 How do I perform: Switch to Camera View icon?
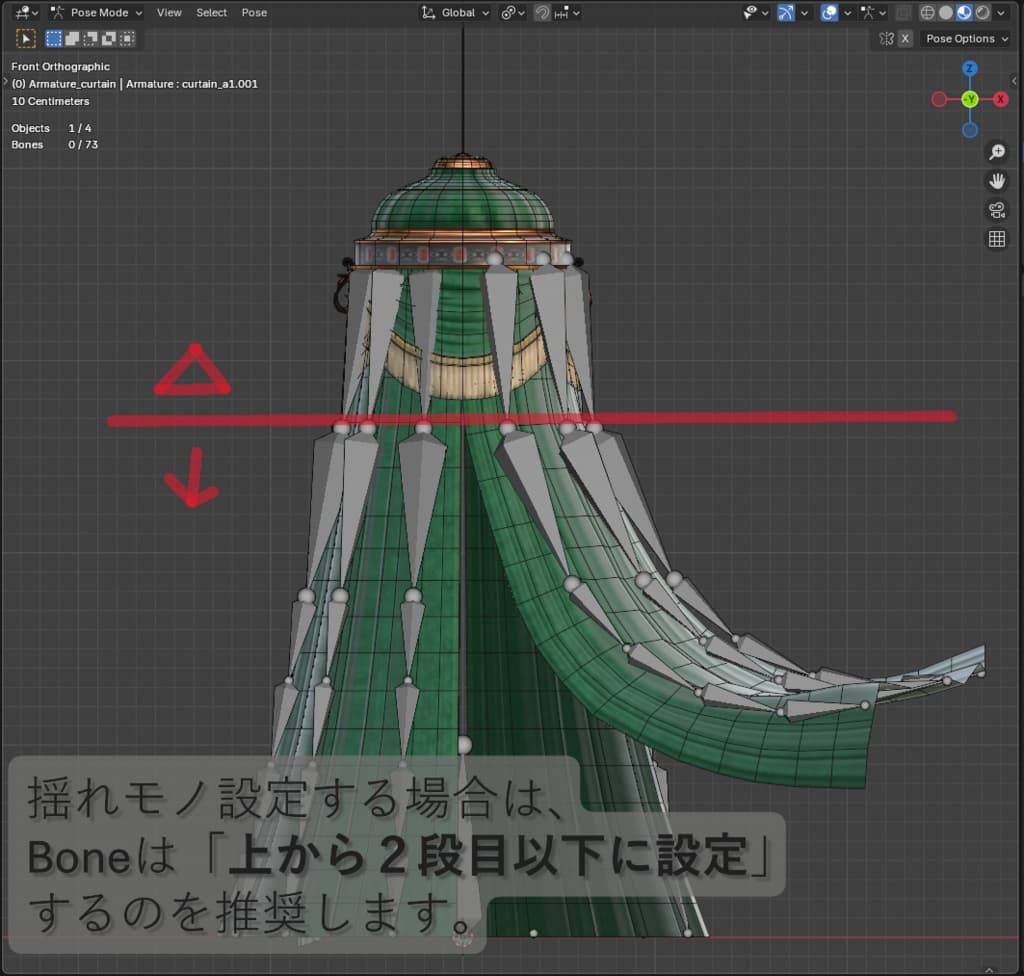coord(997,210)
